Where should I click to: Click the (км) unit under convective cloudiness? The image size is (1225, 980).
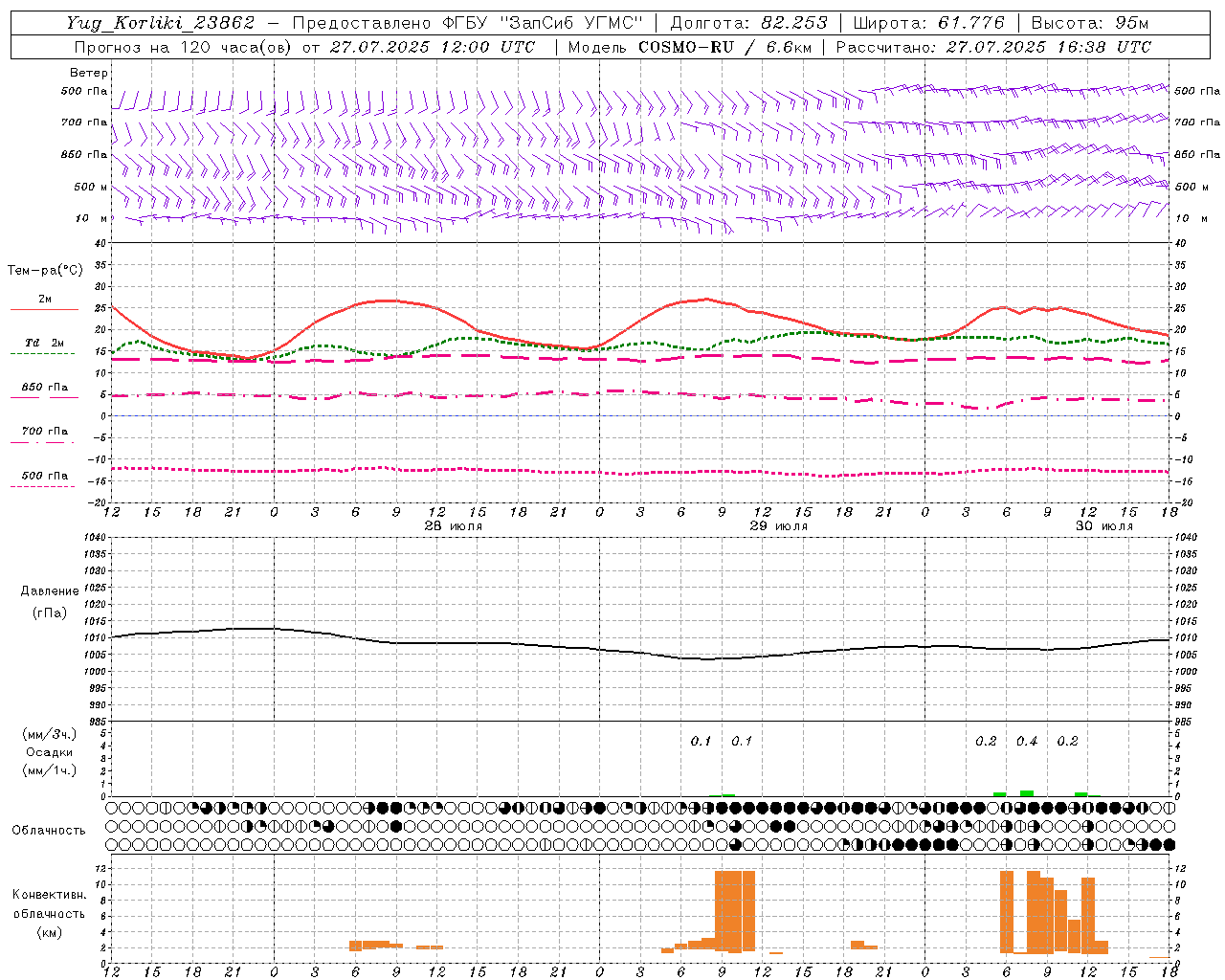pyautogui.click(x=49, y=932)
